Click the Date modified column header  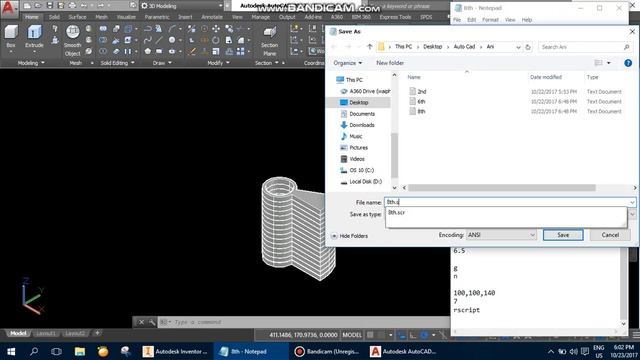[x=546, y=77]
